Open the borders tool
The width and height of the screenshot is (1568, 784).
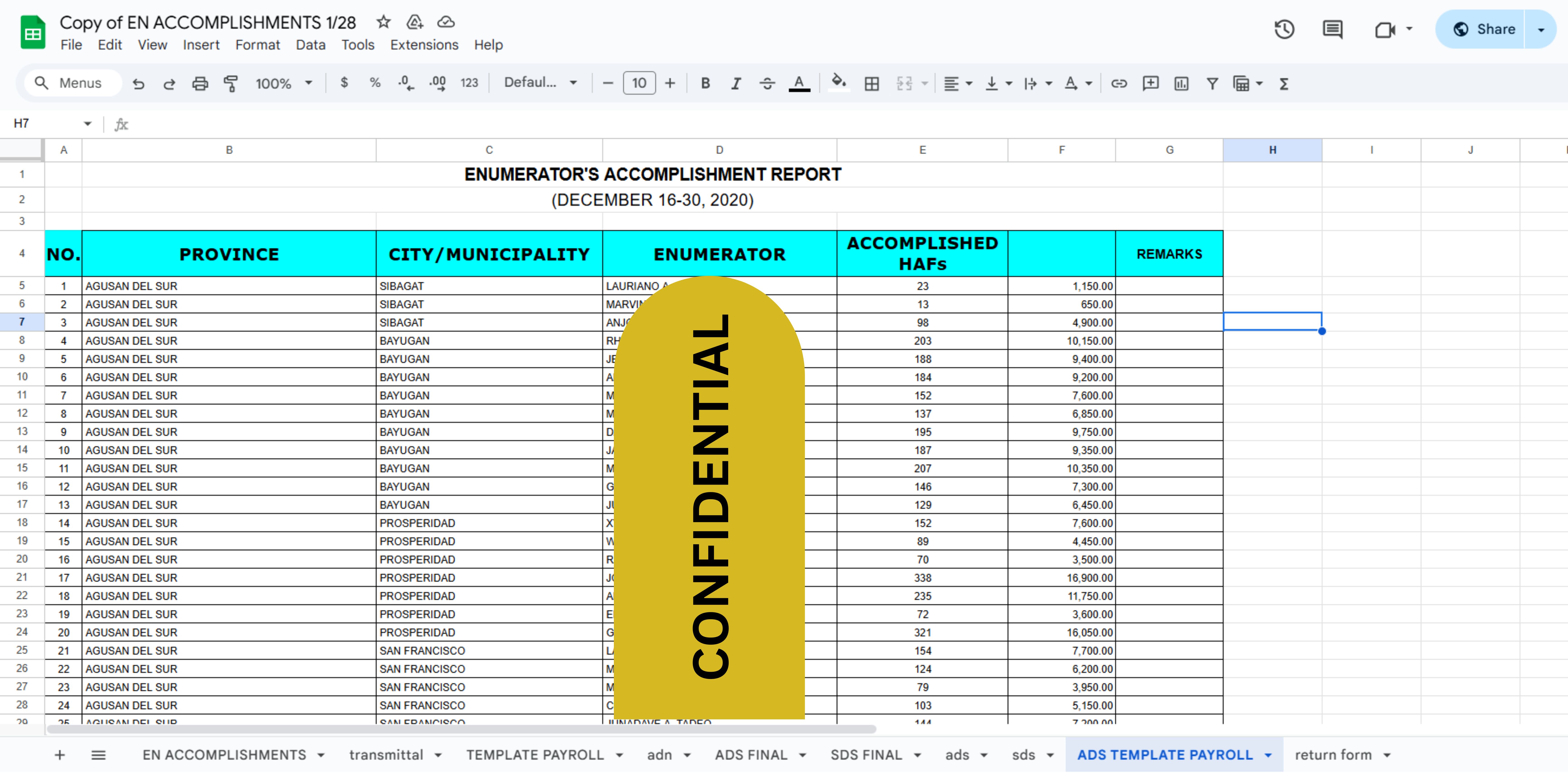(872, 83)
